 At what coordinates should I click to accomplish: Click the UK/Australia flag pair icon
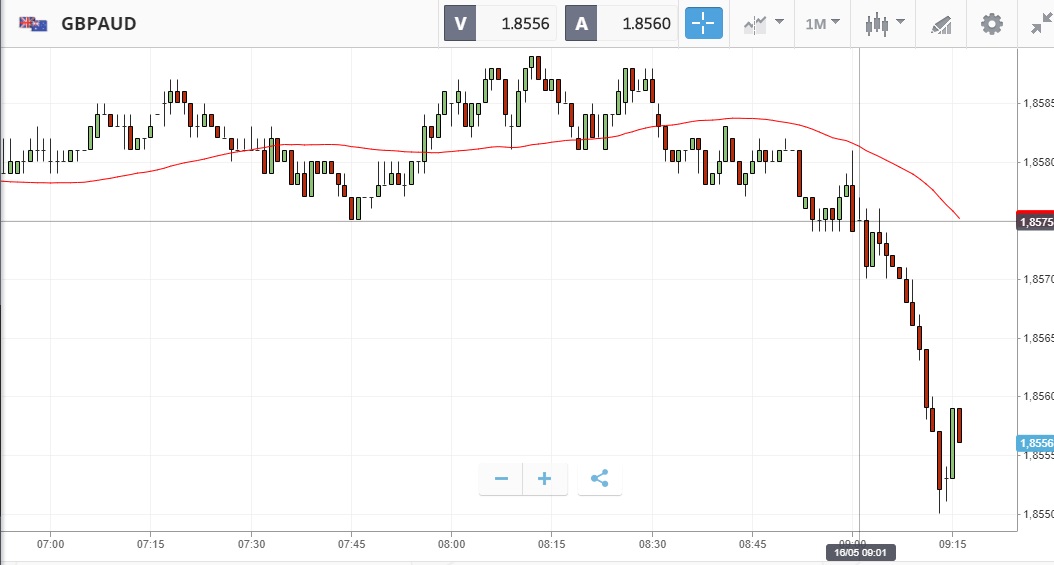(x=33, y=23)
